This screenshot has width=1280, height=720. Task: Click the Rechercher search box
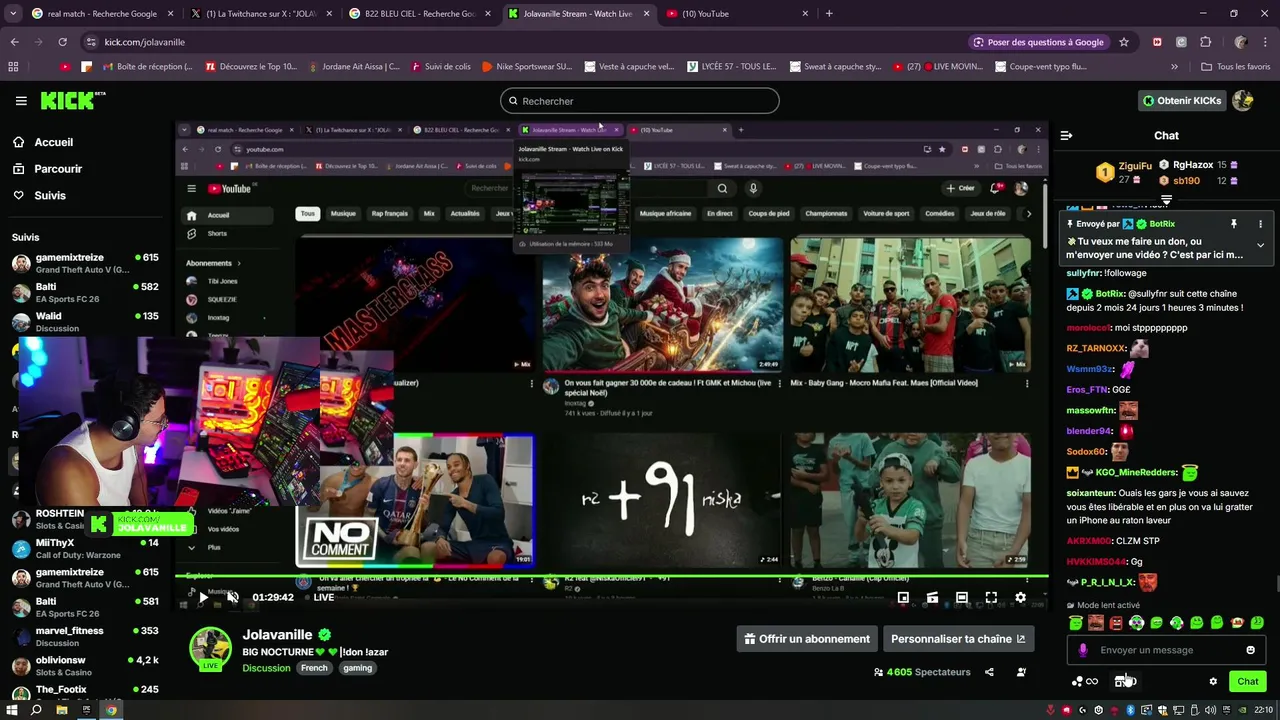tap(639, 101)
